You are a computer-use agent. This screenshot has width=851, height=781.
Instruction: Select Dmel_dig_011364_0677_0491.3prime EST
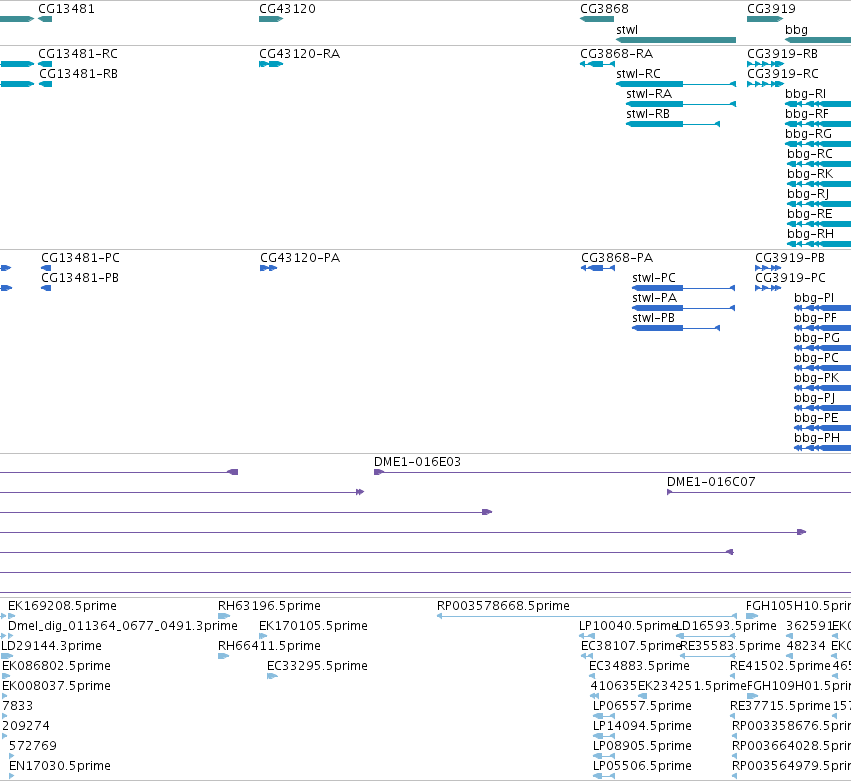click(x=123, y=626)
